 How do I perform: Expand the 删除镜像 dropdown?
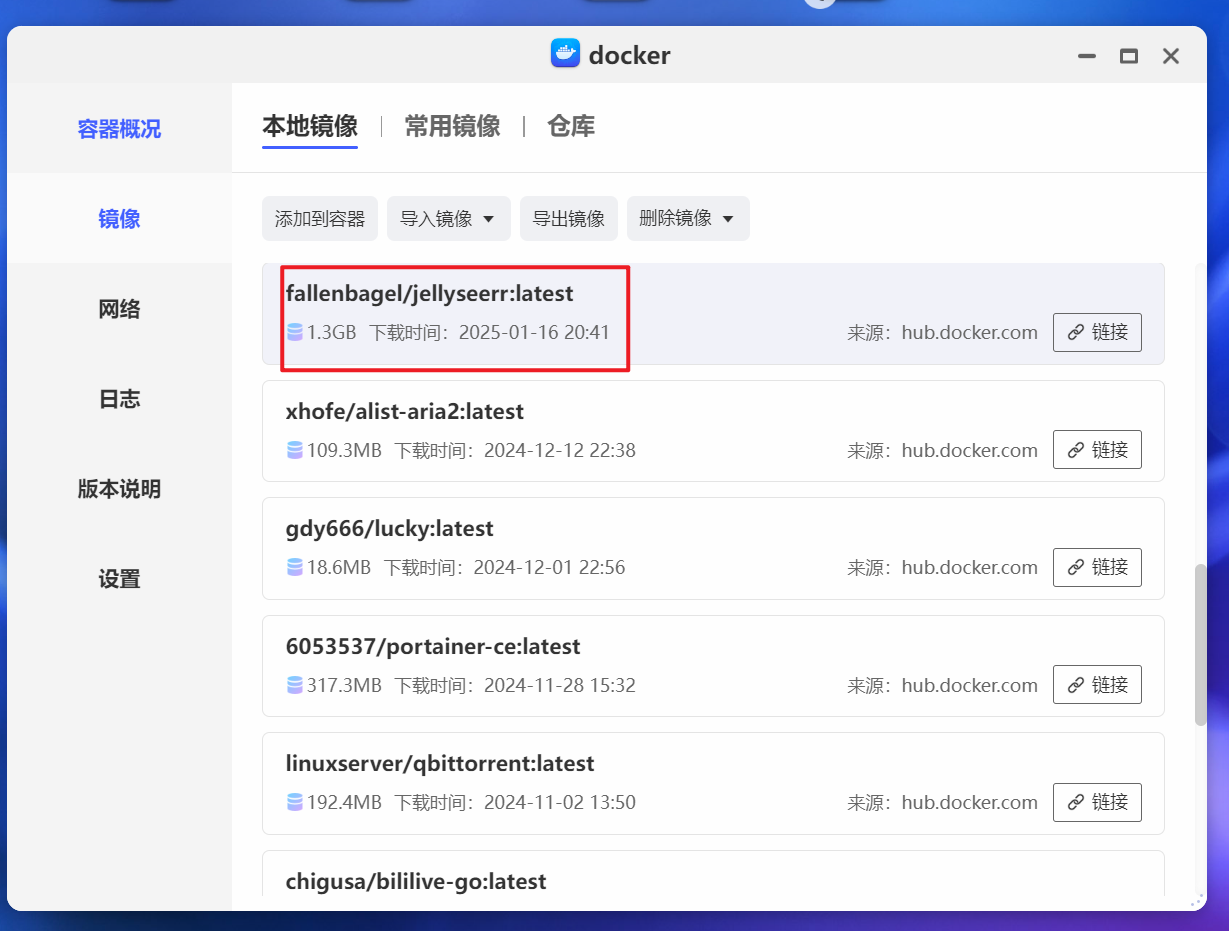pyautogui.click(x=688, y=218)
